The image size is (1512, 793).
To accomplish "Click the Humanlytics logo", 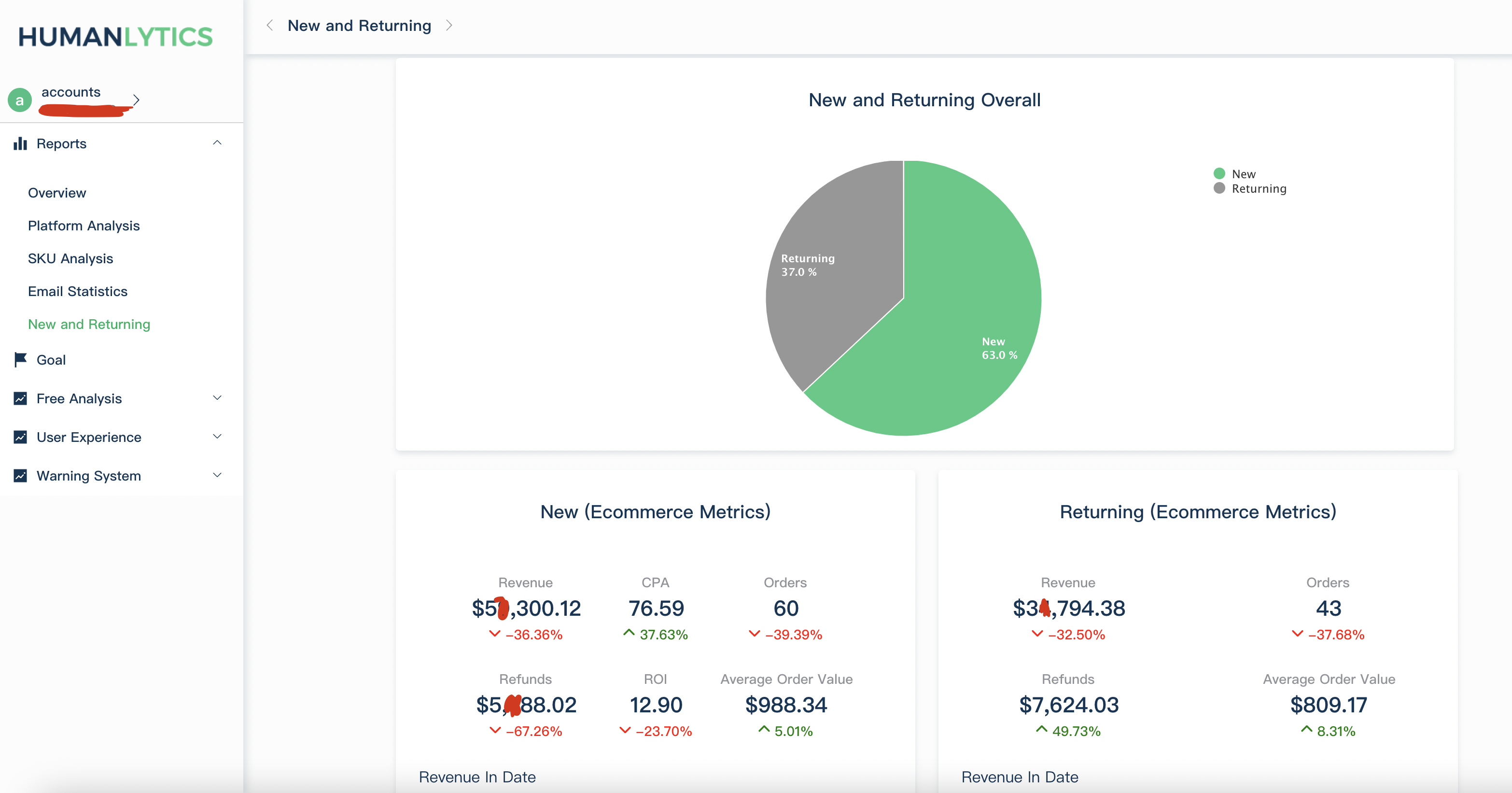I will 116,37.
